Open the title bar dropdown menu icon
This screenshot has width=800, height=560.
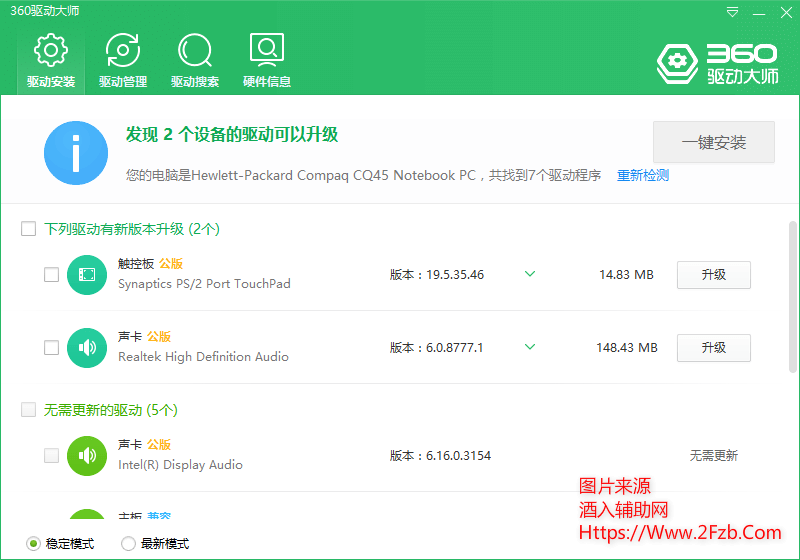(x=732, y=12)
